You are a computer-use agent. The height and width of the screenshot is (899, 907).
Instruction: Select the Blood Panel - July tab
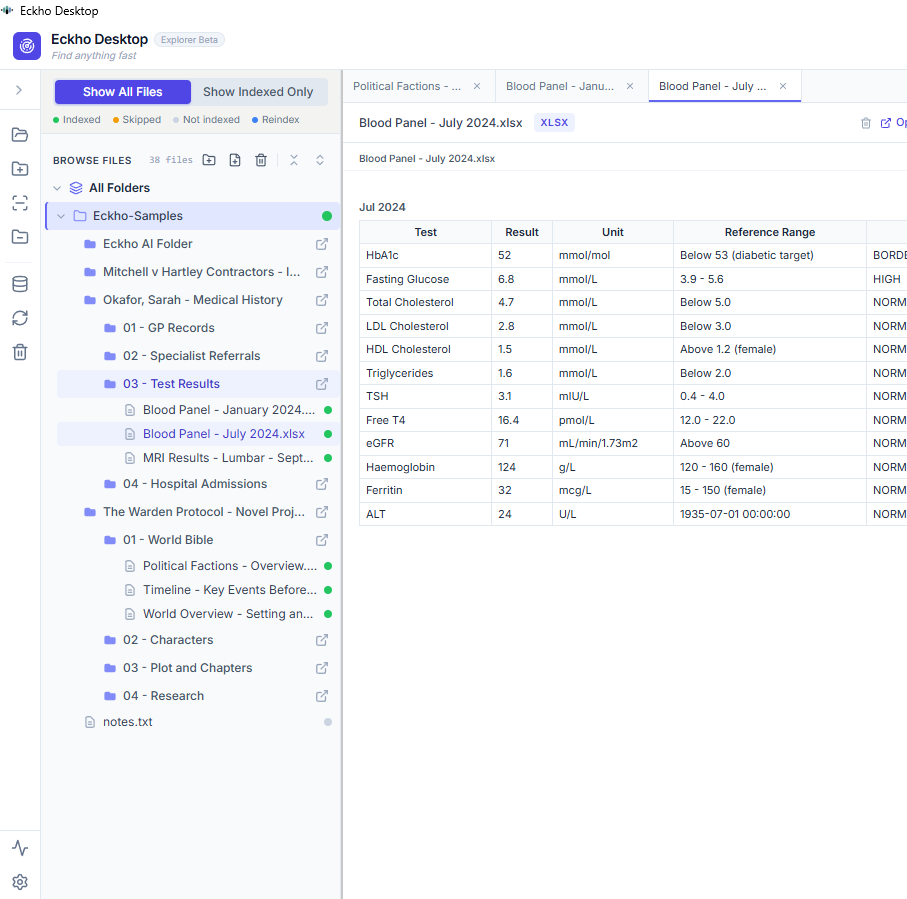point(713,86)
